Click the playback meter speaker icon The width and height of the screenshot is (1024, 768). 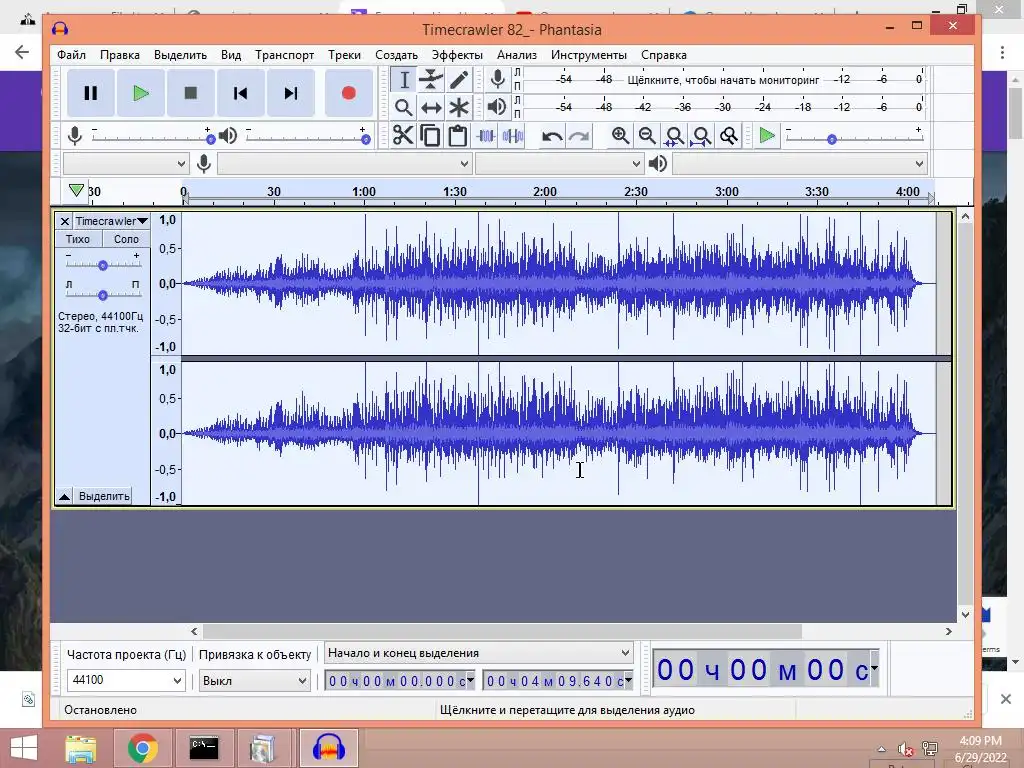498,107
